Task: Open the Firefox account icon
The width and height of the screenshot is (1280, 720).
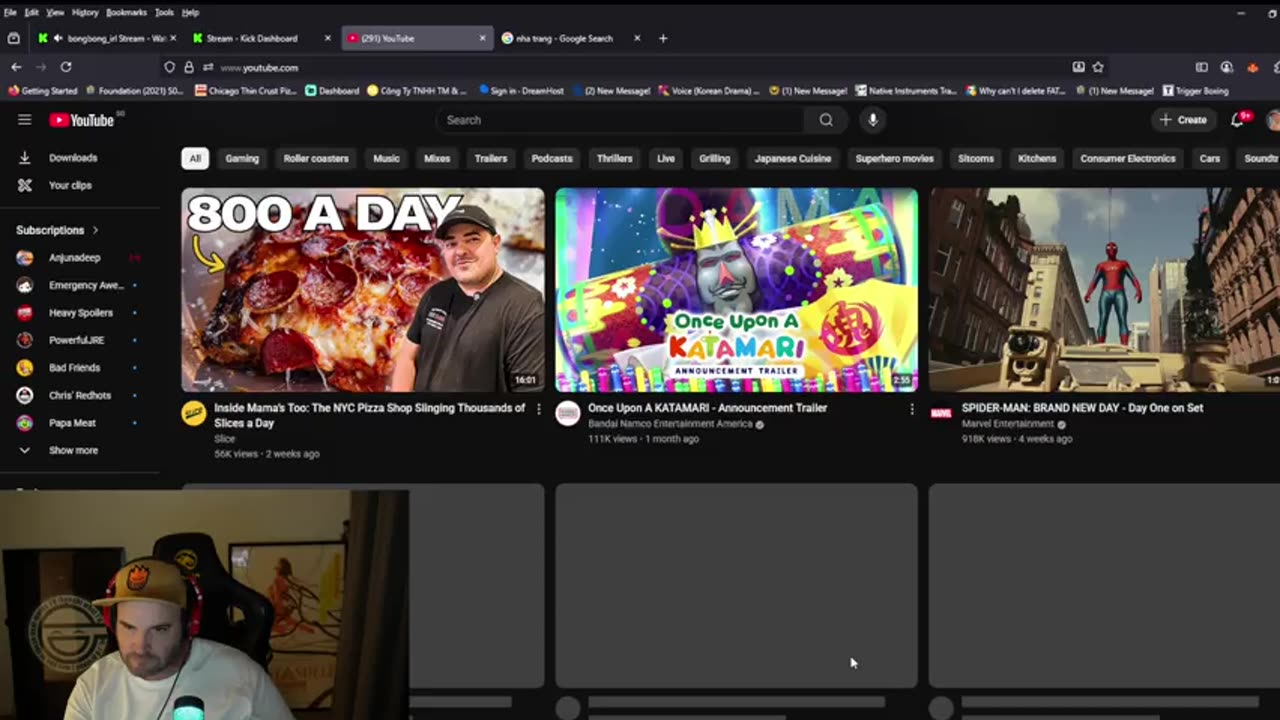Action: click(1226, 67)
